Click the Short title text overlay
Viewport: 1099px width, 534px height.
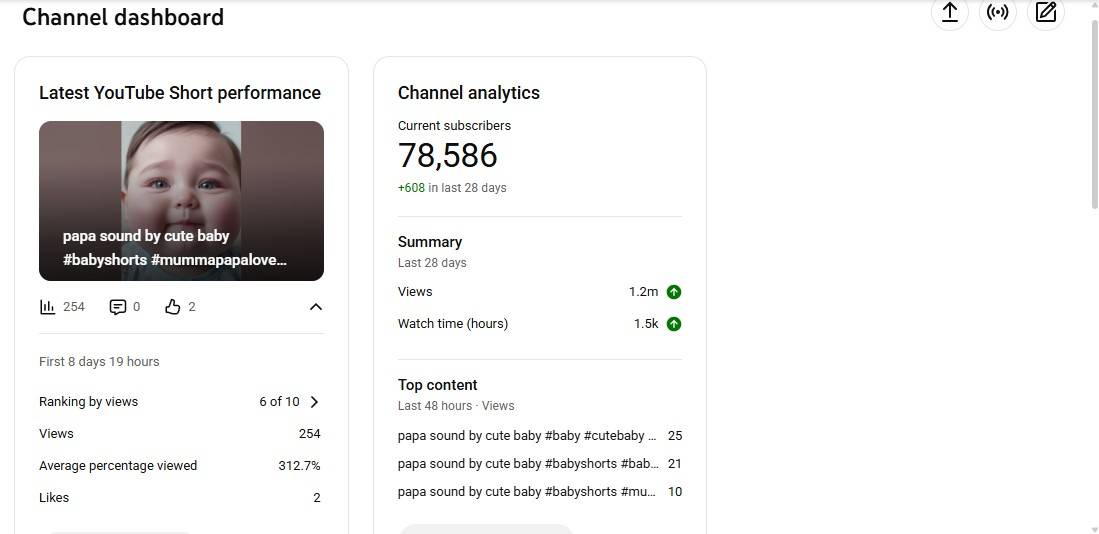coord(174,248)
